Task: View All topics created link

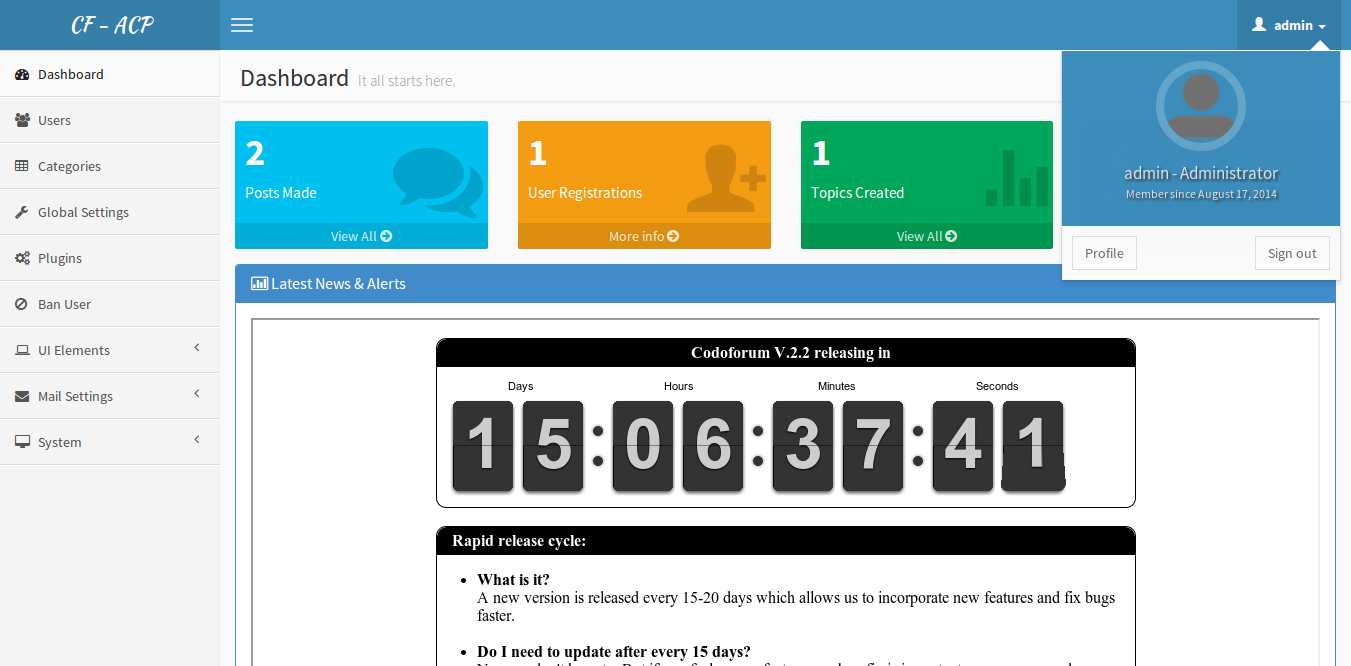Action: point(927,236)
